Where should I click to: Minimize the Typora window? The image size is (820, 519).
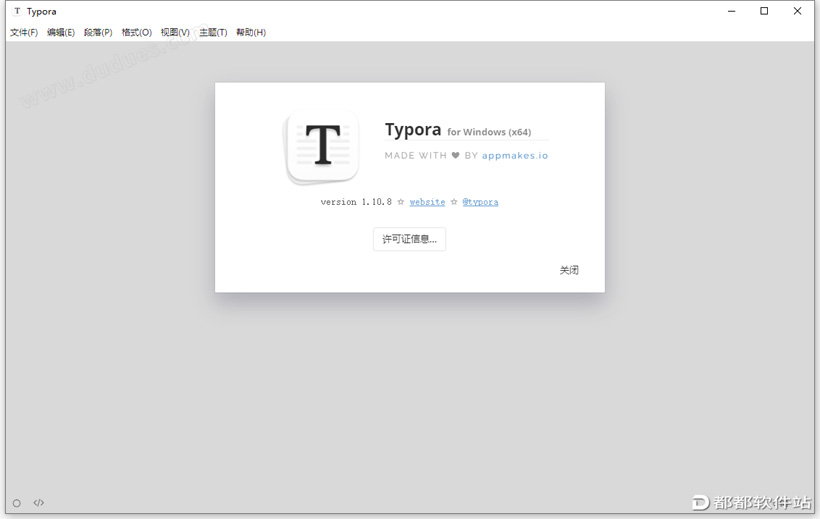(732, 11)
